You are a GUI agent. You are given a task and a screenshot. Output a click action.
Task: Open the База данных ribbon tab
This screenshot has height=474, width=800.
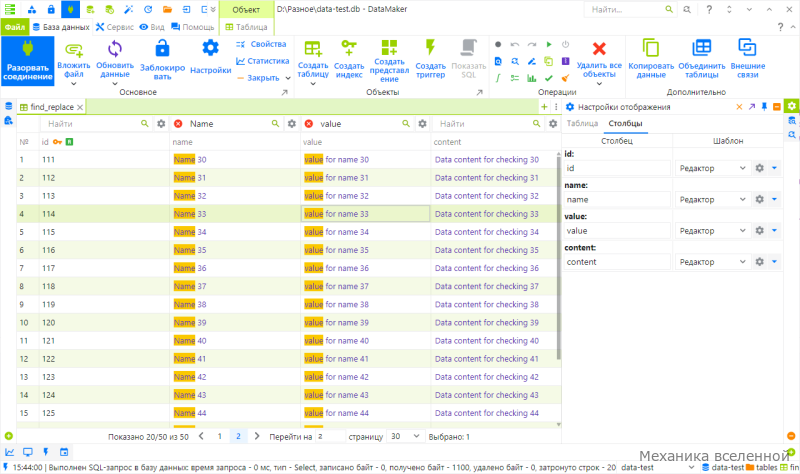61,27
